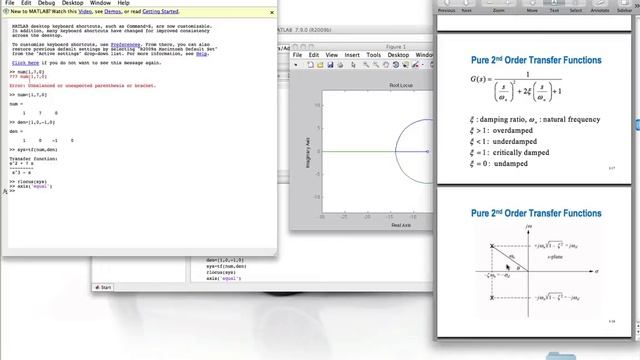Open the leftmost toolbar dropdown arrow in Figure 1
The image size is (640, 360).
(x=296, y=65)
